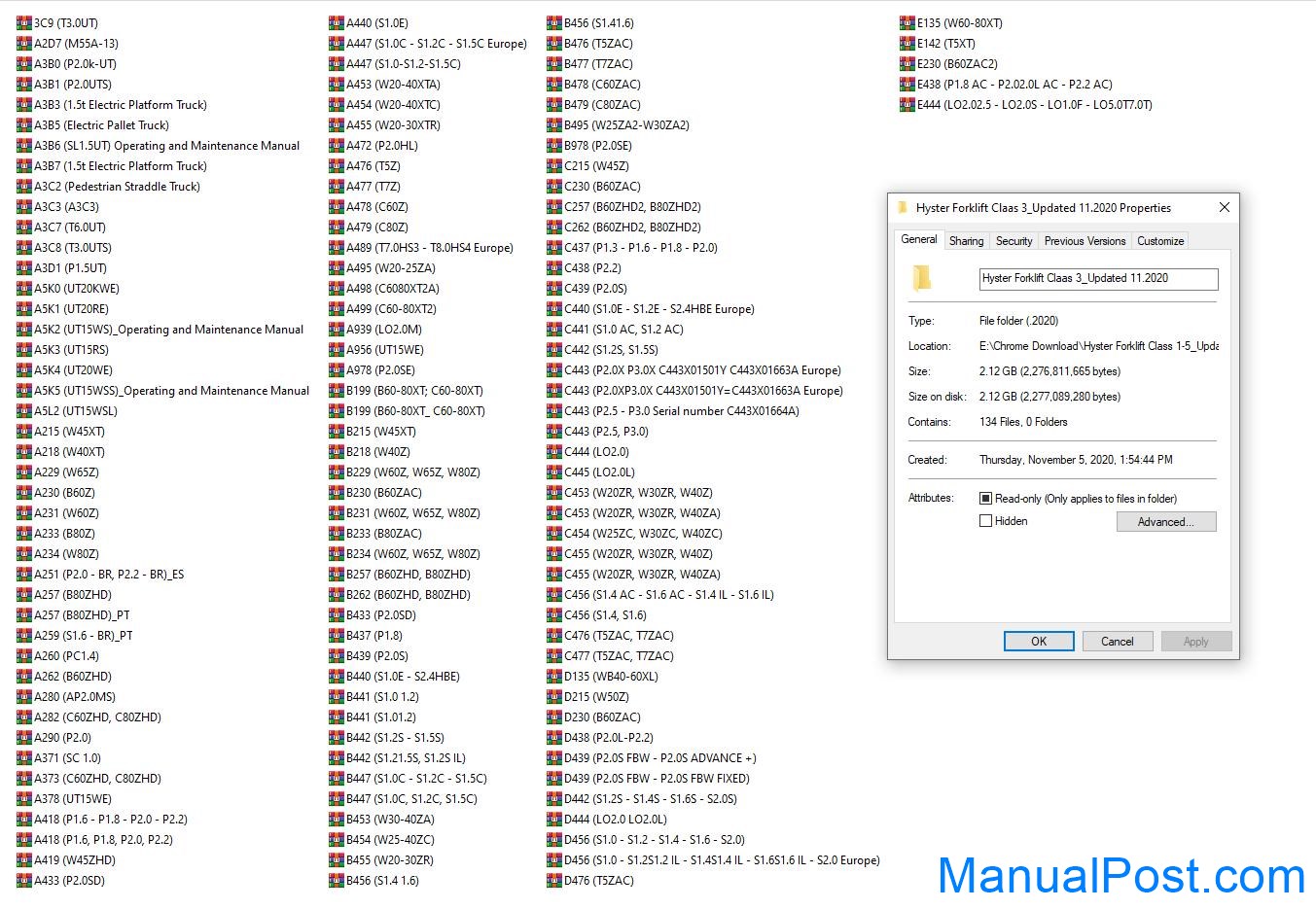Screen dimensions: 1316x909
Task: Click the archive icon for A472 (P2.0HL)
Action: point(337,145)
